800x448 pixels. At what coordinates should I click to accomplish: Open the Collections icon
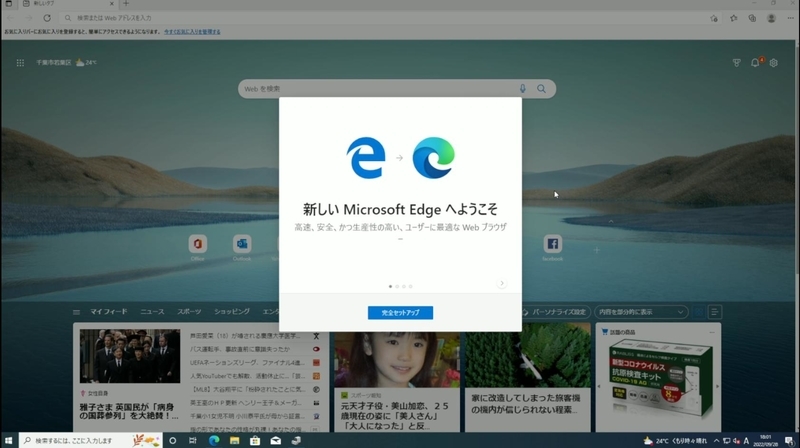752,18
